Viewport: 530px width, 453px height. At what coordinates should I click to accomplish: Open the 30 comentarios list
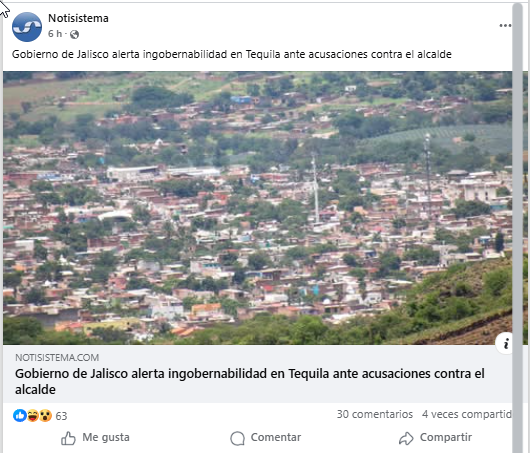375,414
